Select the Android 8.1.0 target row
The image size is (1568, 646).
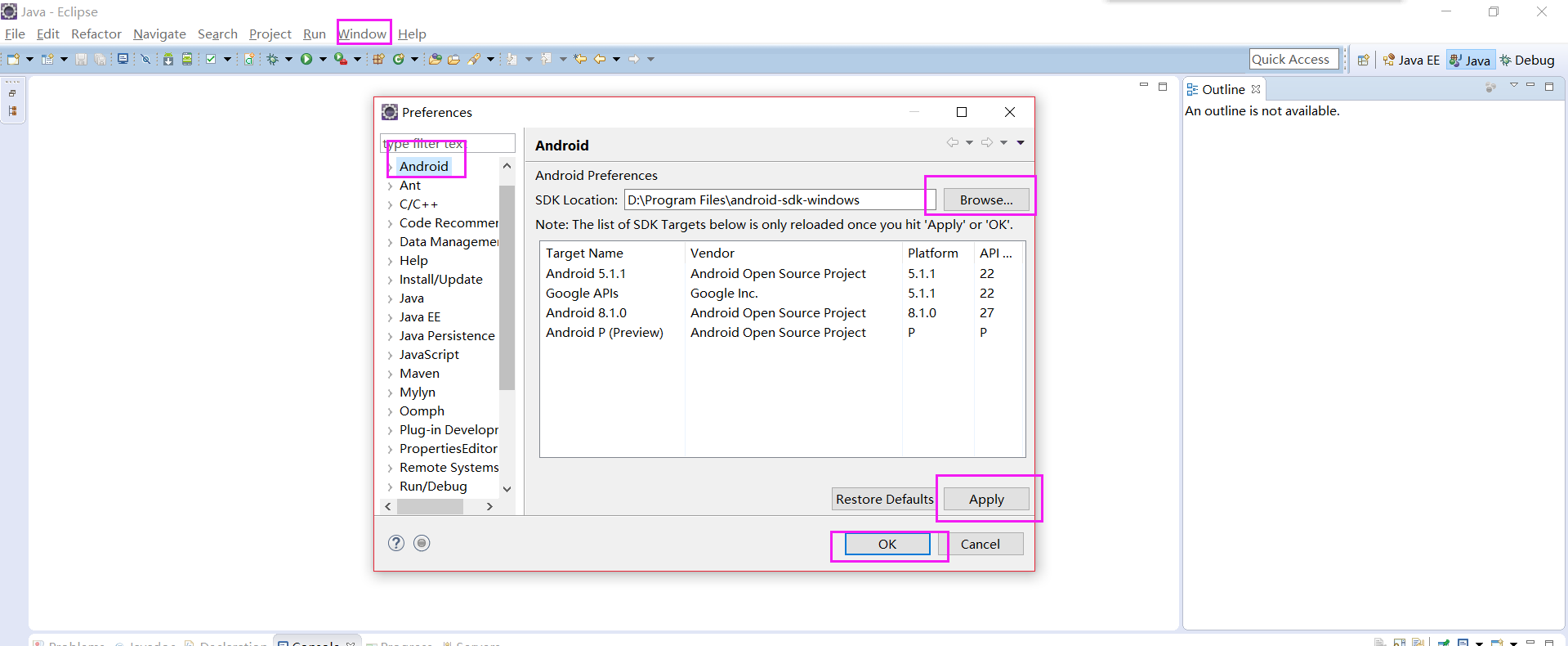click(x=782, y=312)
